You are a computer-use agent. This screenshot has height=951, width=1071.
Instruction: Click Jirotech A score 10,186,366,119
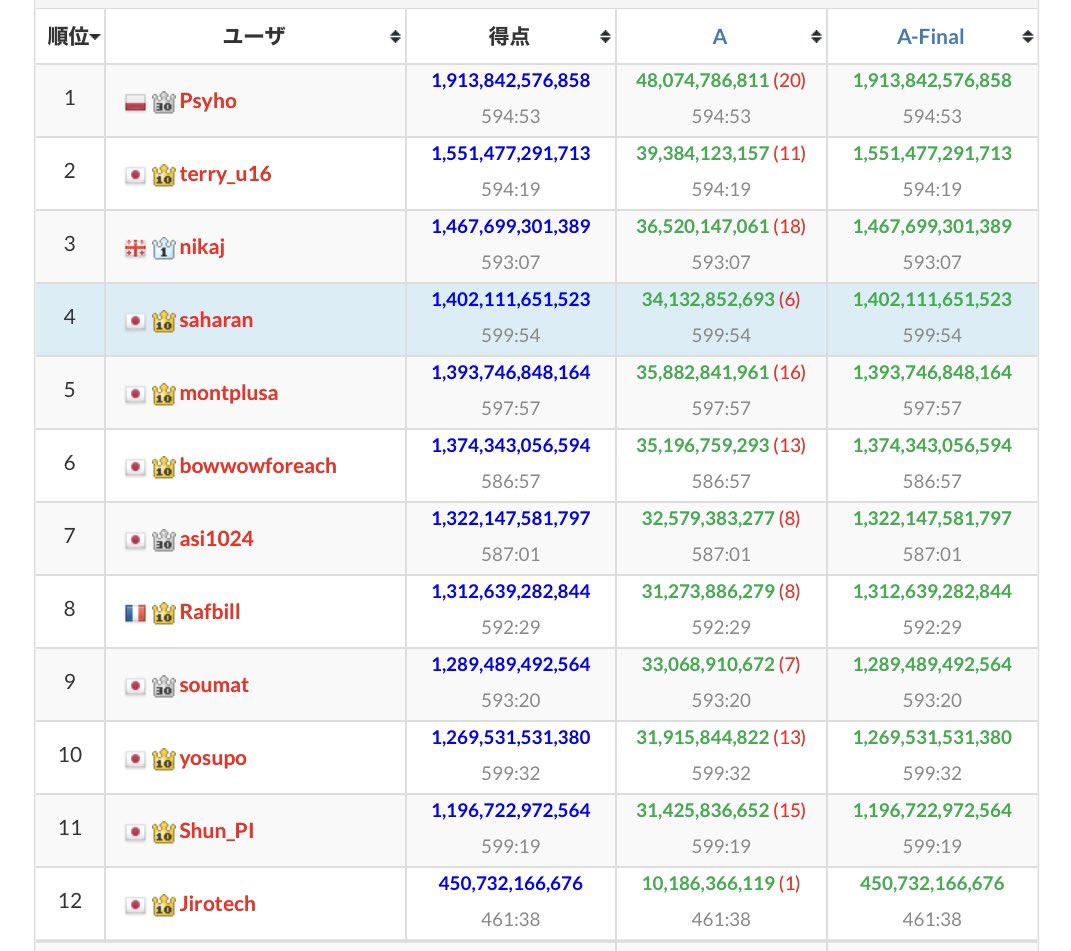(x=708, y=884)
